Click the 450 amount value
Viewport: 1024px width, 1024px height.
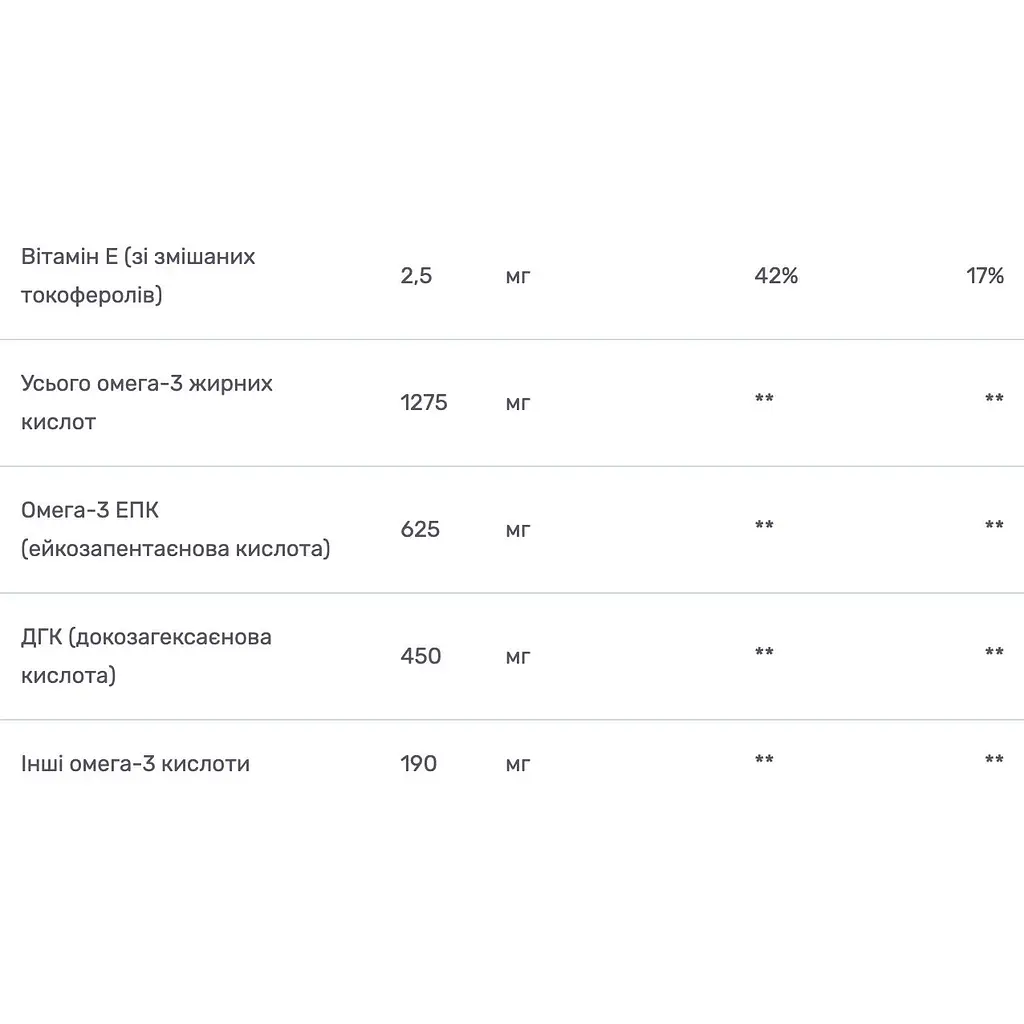(421, 656)
